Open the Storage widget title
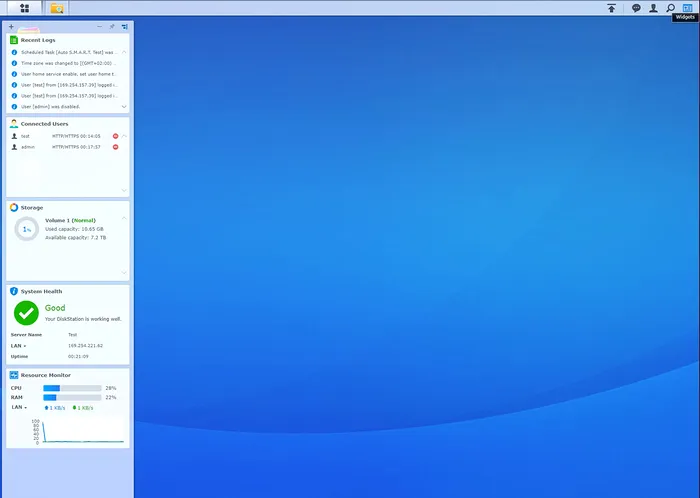700x498 pixels. (x=32, y=208)
